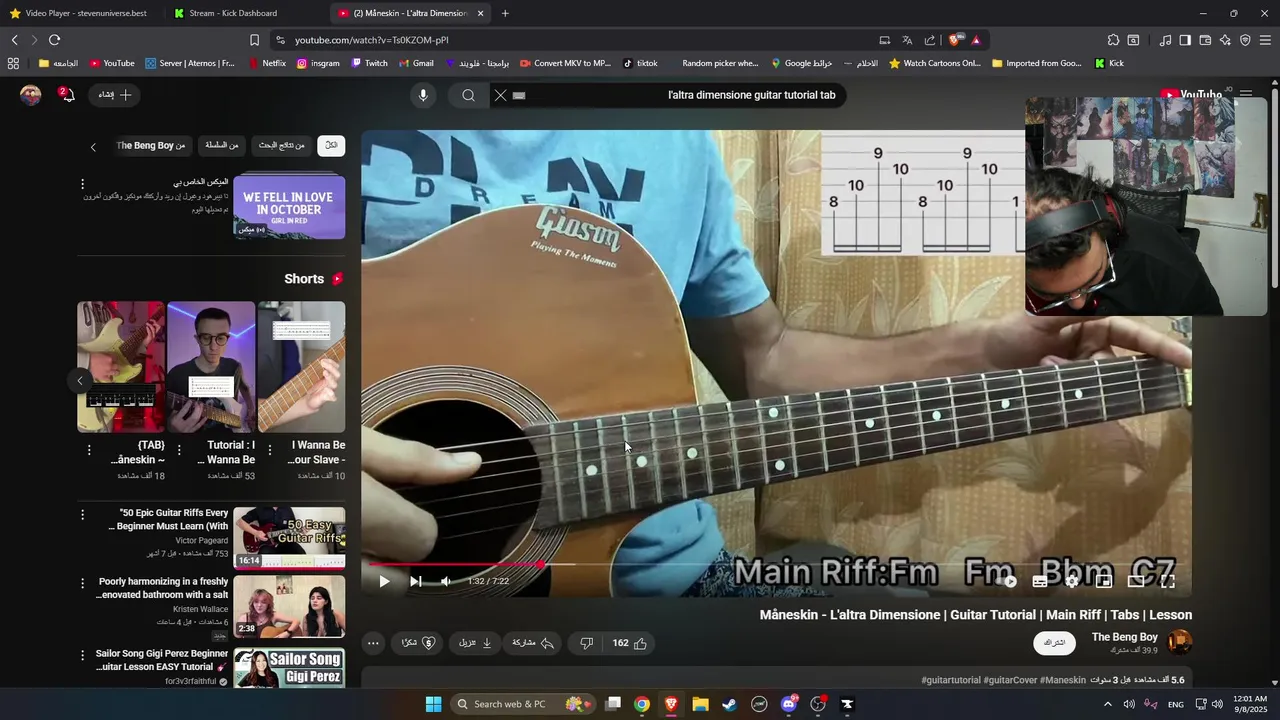Open options for 50 Epic Guitar Riffs
This screenshot has height=720, width=1280.
[x=83, y=515]
